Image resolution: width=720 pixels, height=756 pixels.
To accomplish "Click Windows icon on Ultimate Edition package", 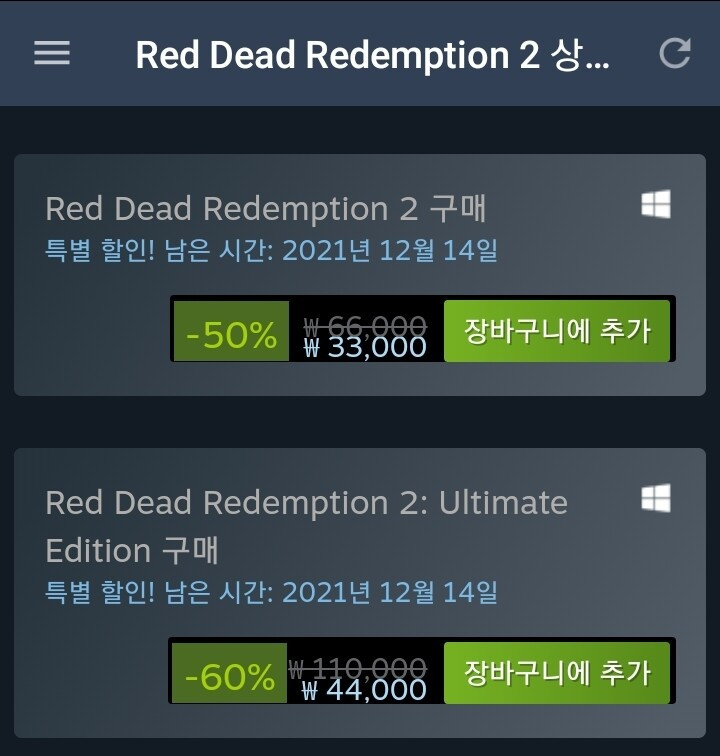I will (656, 498).
